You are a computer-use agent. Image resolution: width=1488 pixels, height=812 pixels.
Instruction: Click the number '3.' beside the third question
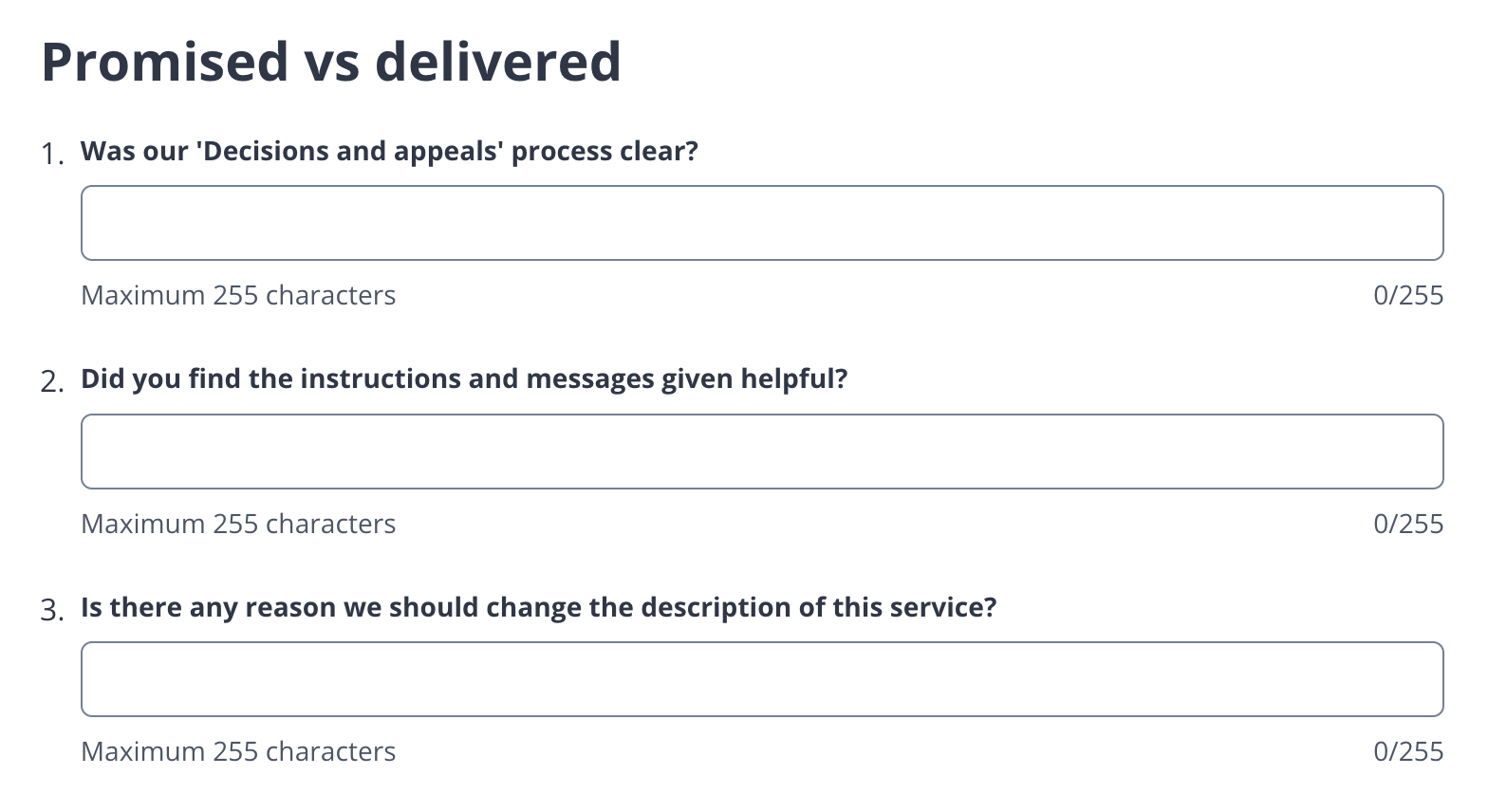coord(51,609)
